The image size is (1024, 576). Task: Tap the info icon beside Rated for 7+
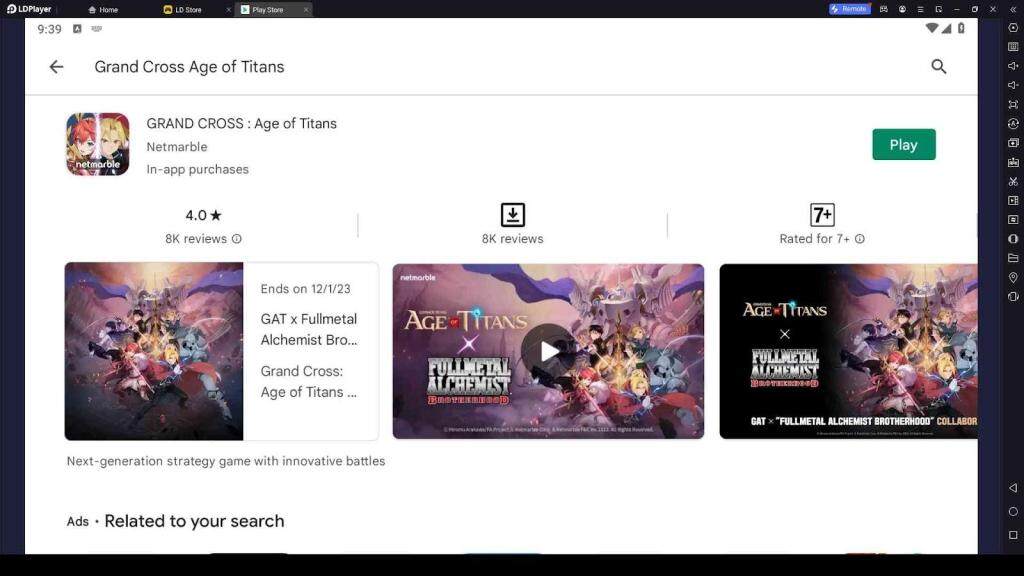tap(860, 239)
